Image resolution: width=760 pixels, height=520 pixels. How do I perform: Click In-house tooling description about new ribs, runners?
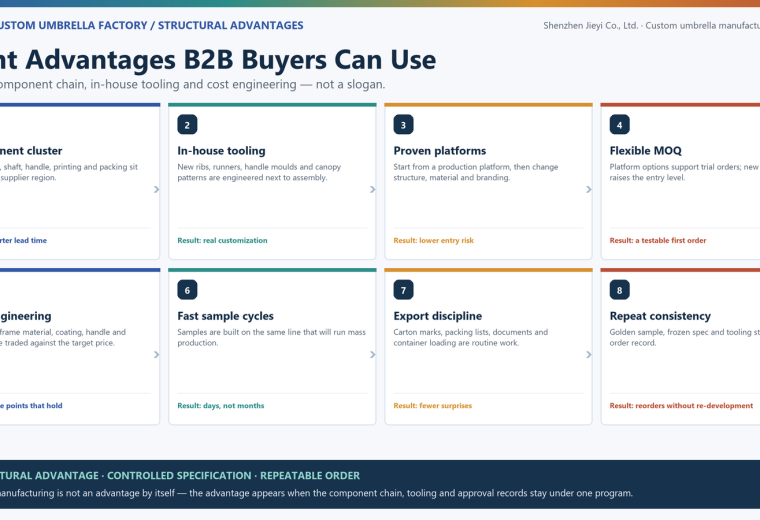click(259, 172)
